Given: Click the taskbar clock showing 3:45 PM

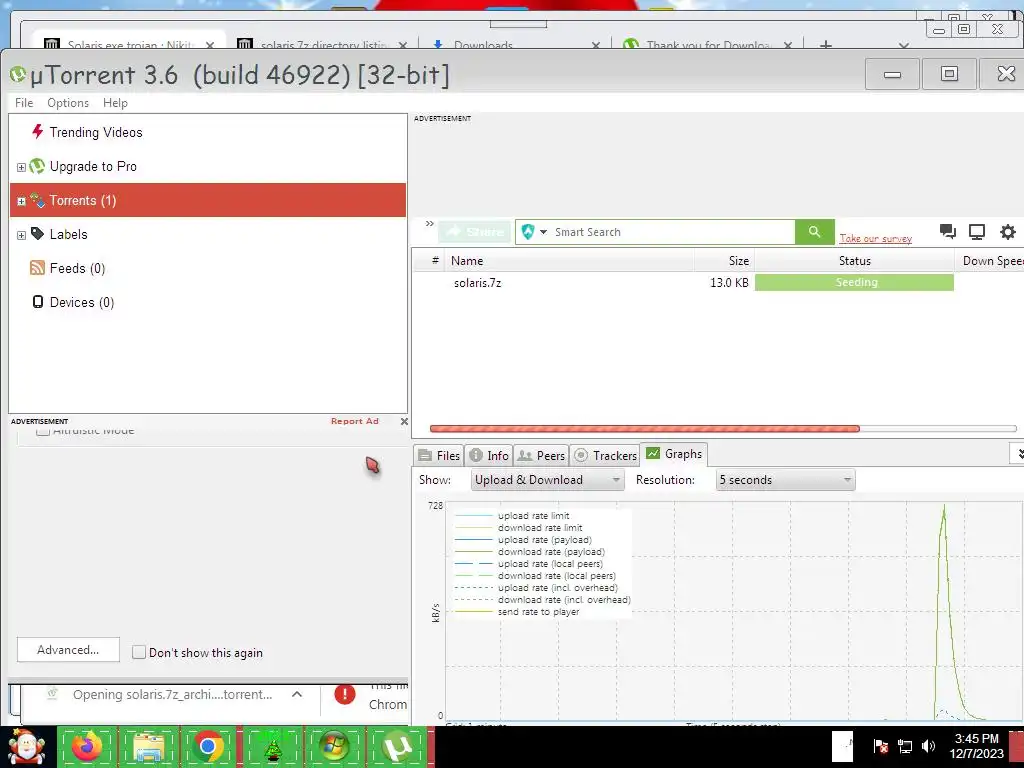Looking at the screenshot, I should (x=976, y=746).
